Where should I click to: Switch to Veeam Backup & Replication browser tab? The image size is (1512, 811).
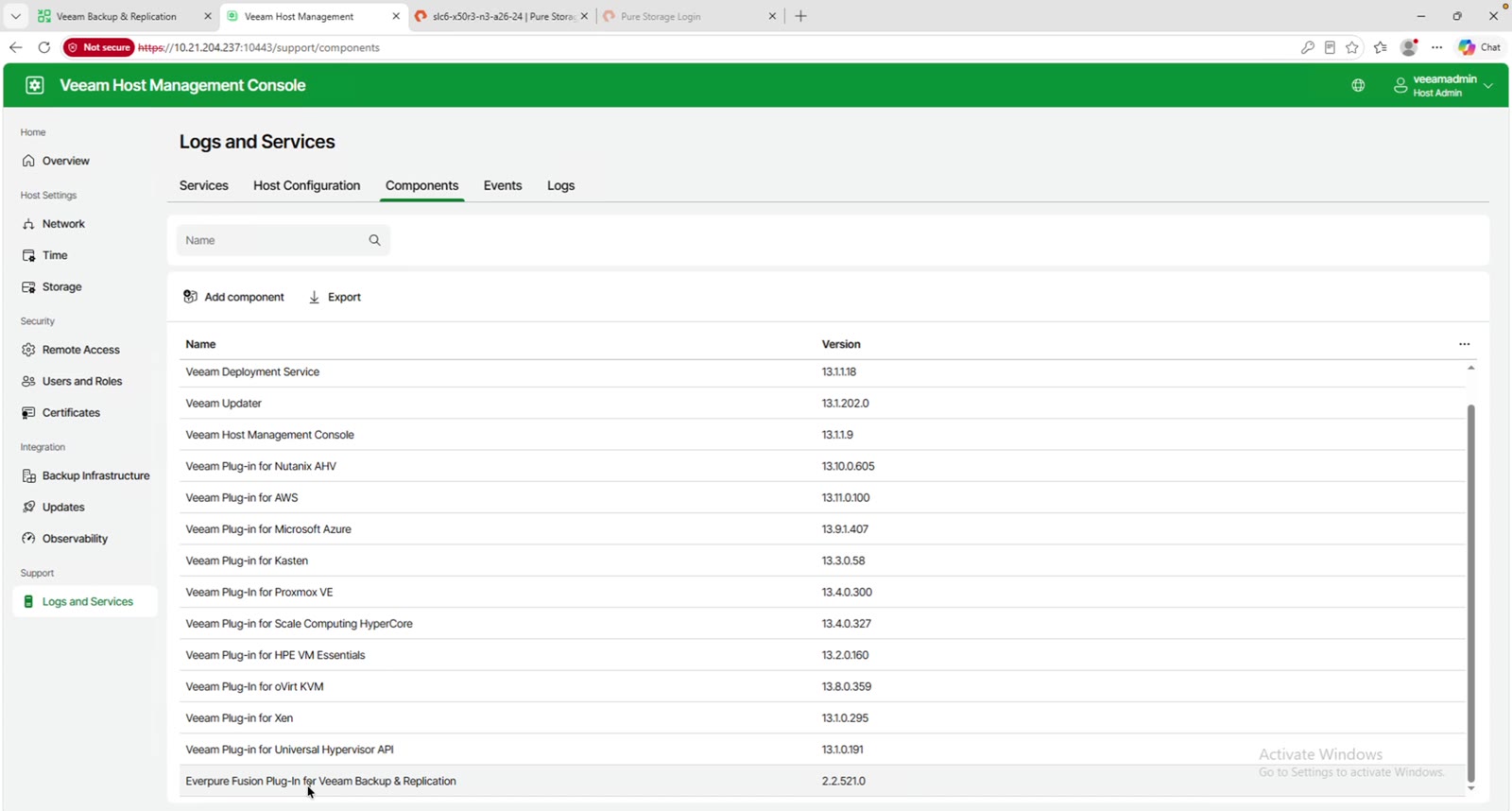pos(116,16)
